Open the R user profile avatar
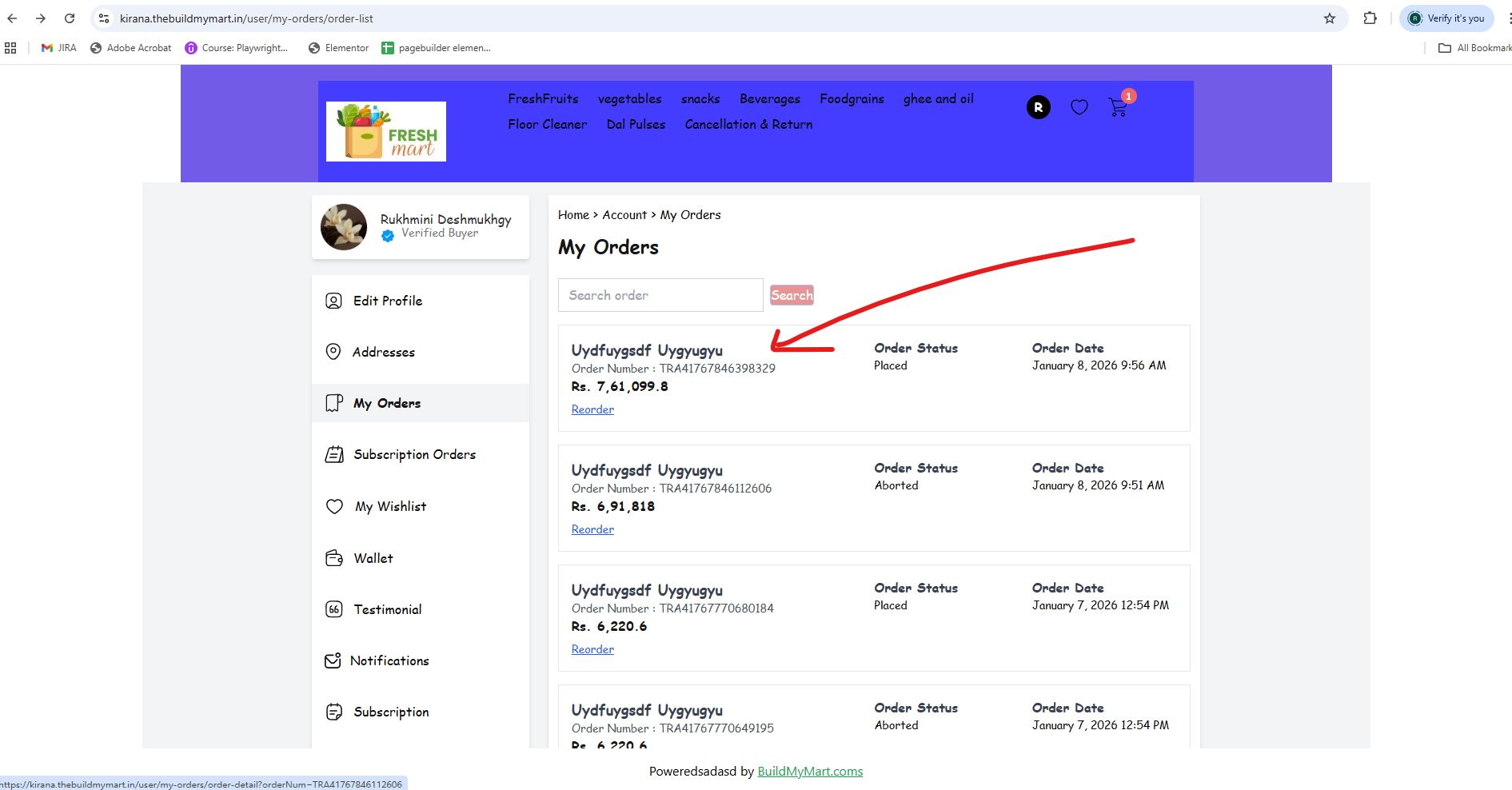Screen dimensions: 1512x790 (1039, 107)
